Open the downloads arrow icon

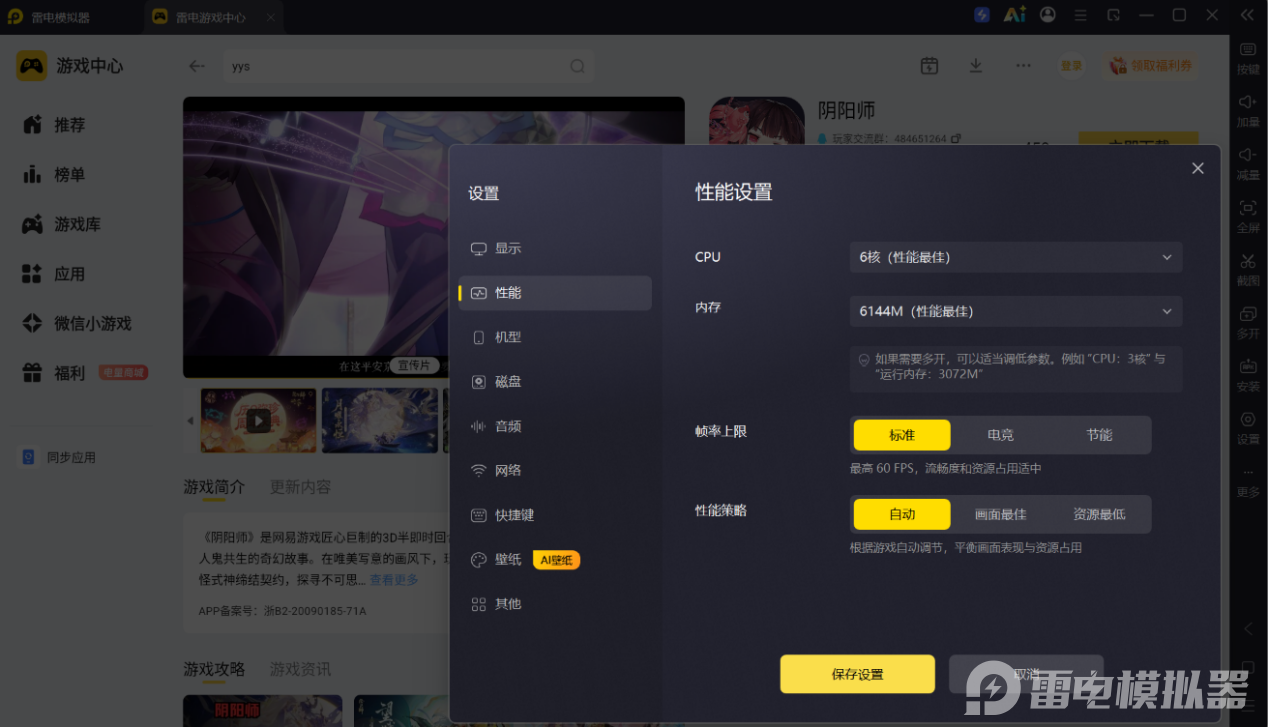point(976,66)
